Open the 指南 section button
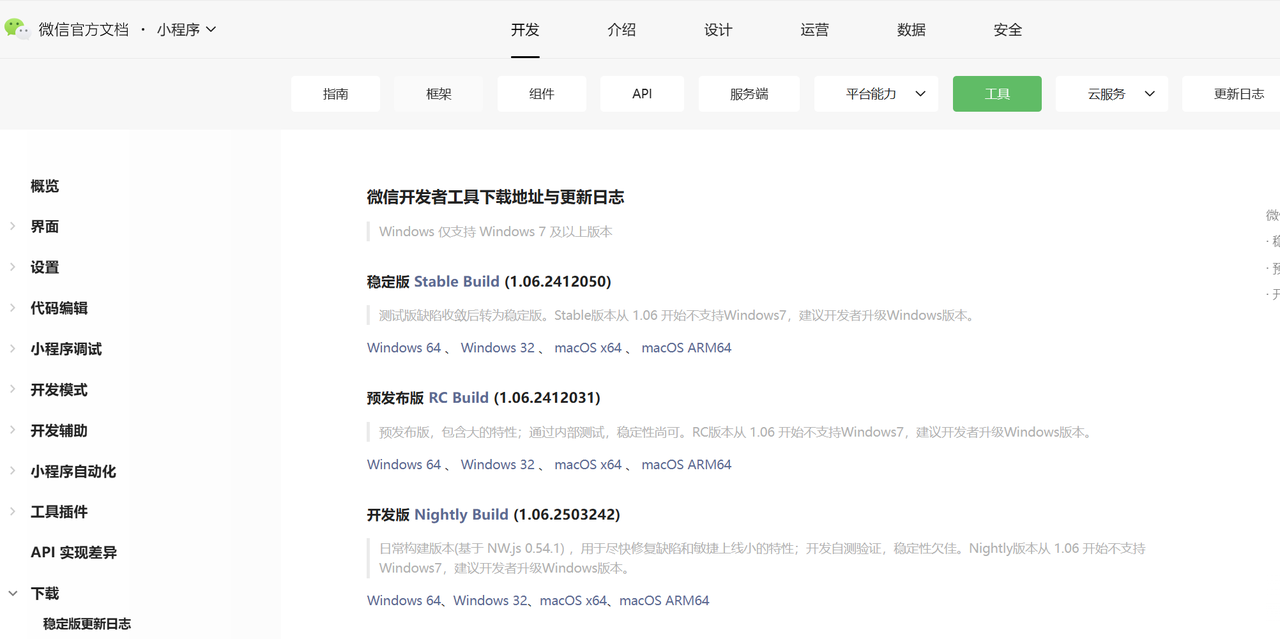Viewport: 1280px width, 639px height. [336, 94]
